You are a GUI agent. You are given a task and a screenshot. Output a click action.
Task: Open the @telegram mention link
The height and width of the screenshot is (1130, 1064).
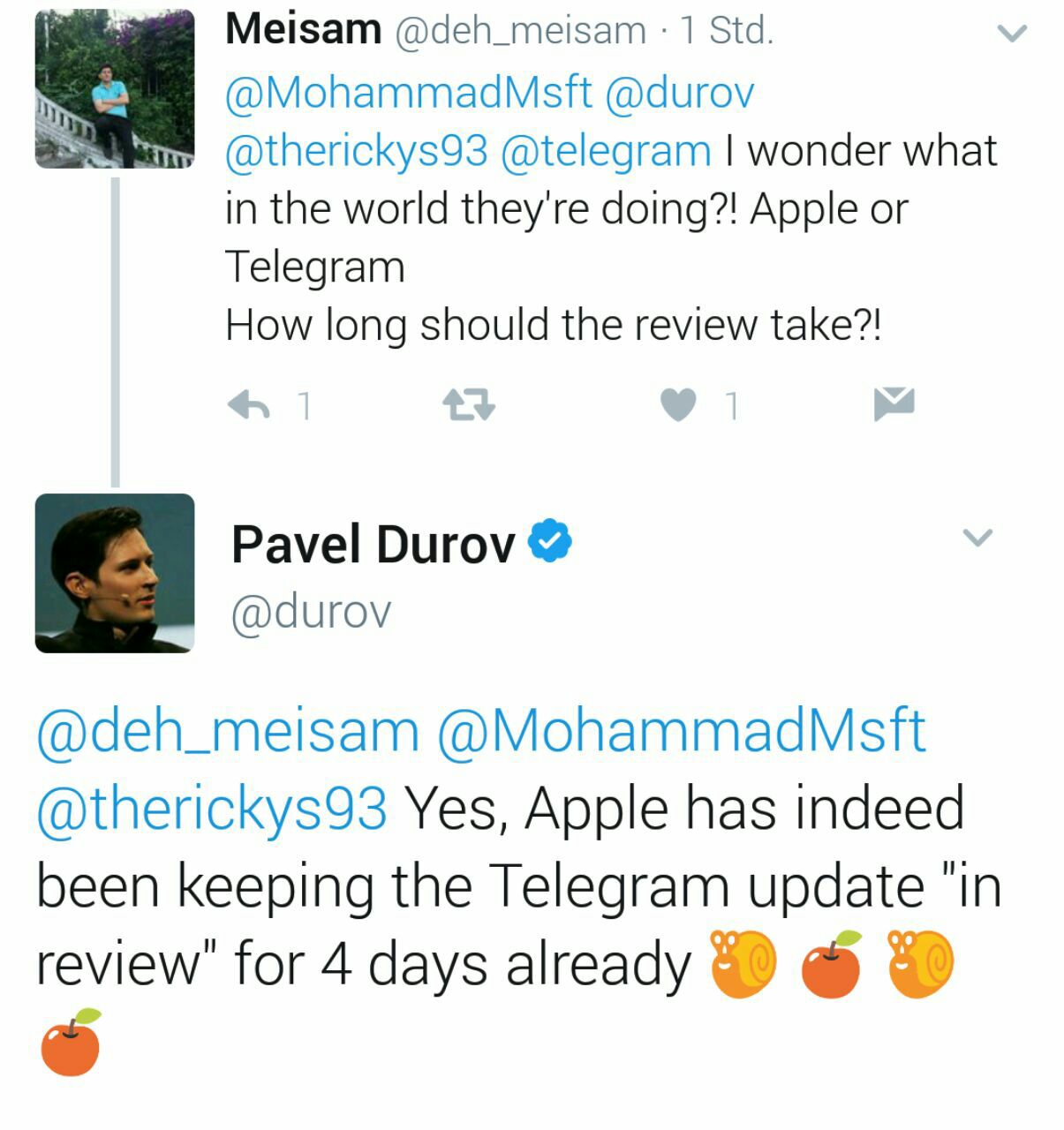pos(606,150)
